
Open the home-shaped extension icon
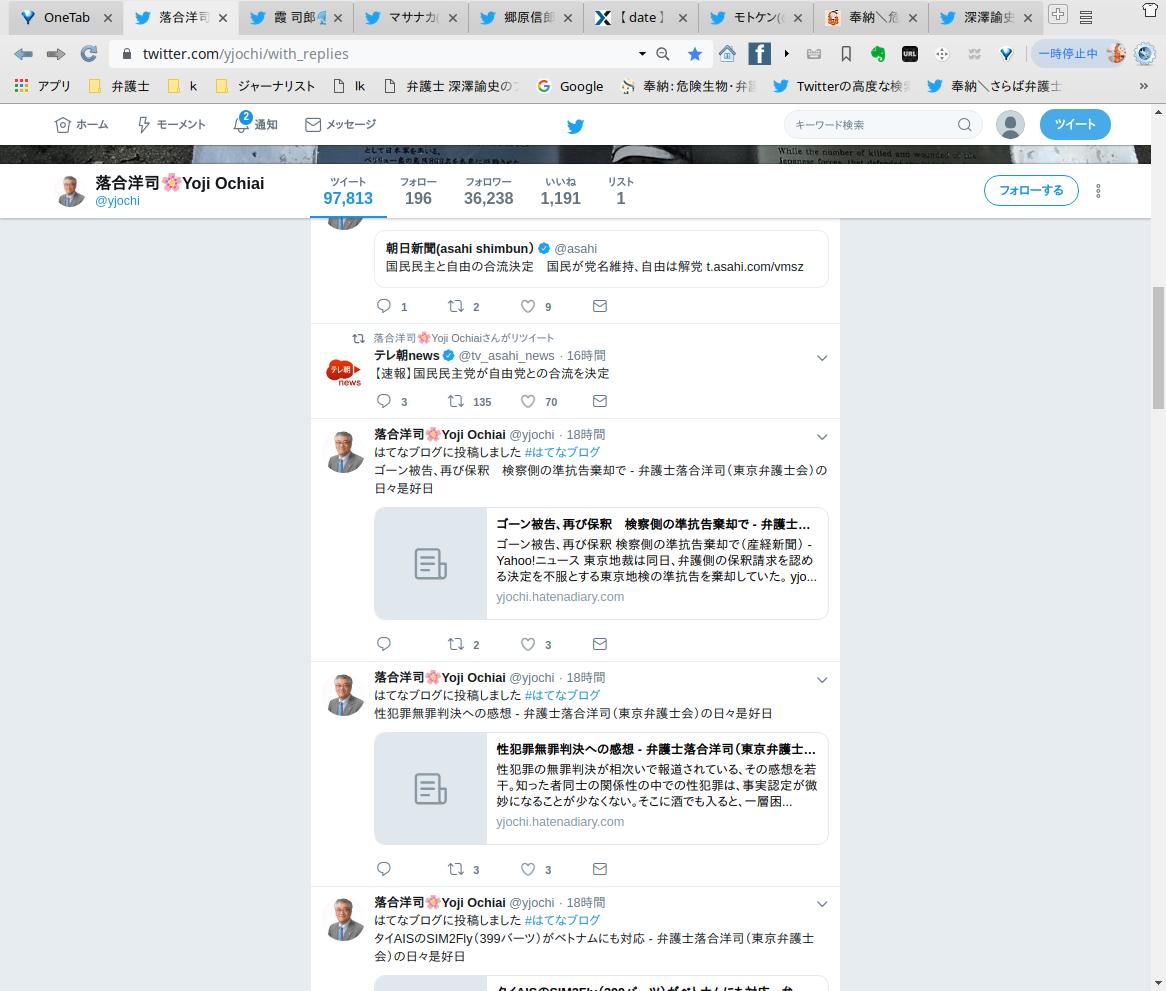pyautogui.click(x=727, y=54)
